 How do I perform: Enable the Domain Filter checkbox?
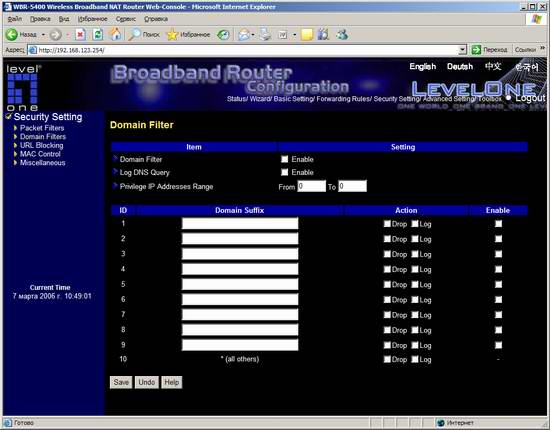(284, 159)
